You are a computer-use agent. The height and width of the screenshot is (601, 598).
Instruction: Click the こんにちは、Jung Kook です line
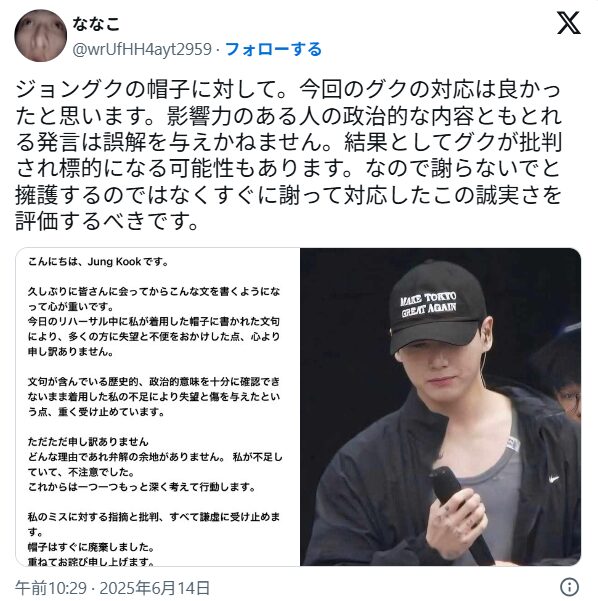tap(98, 262)
